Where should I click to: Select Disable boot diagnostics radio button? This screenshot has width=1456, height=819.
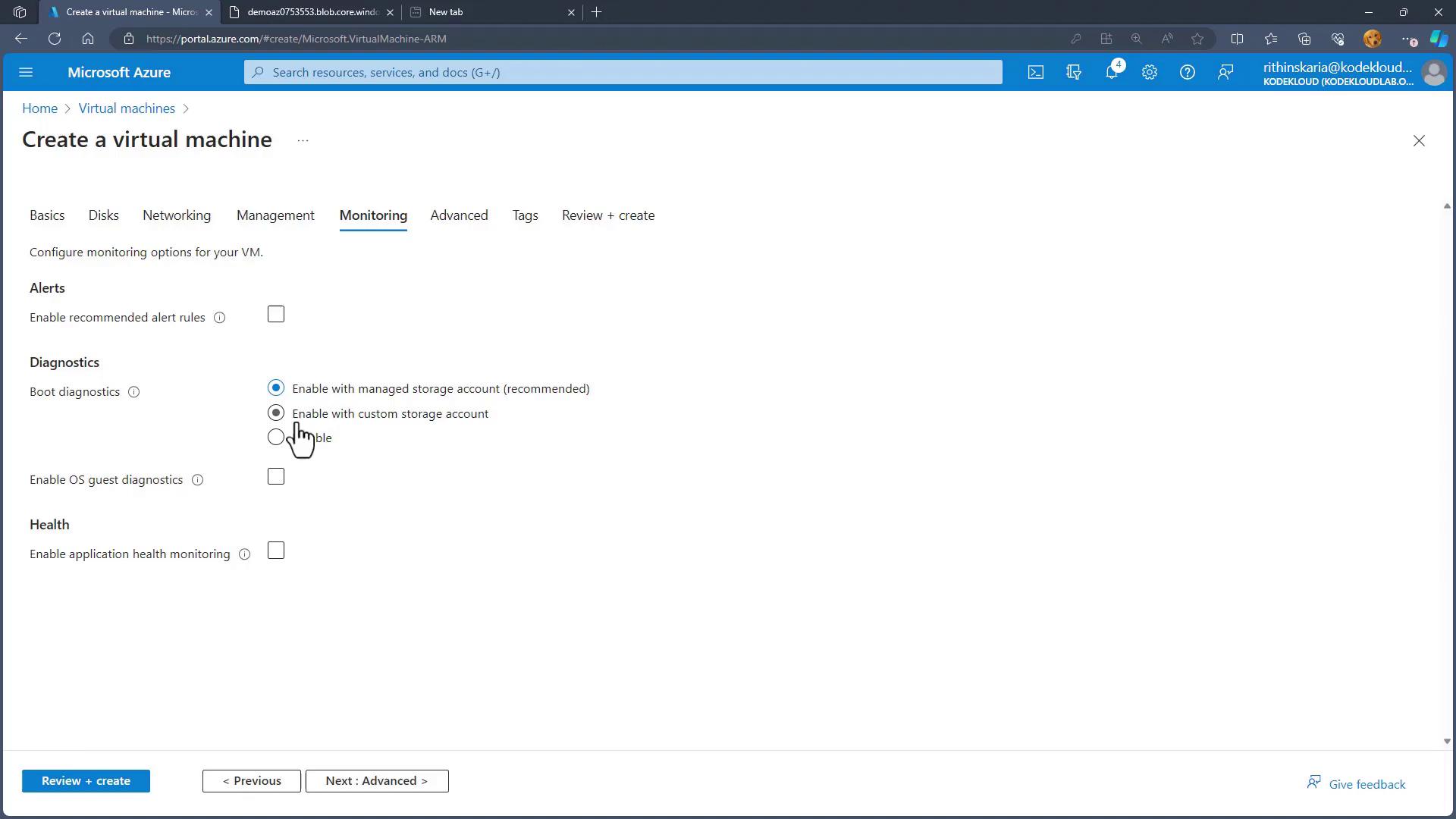[275, 438]
